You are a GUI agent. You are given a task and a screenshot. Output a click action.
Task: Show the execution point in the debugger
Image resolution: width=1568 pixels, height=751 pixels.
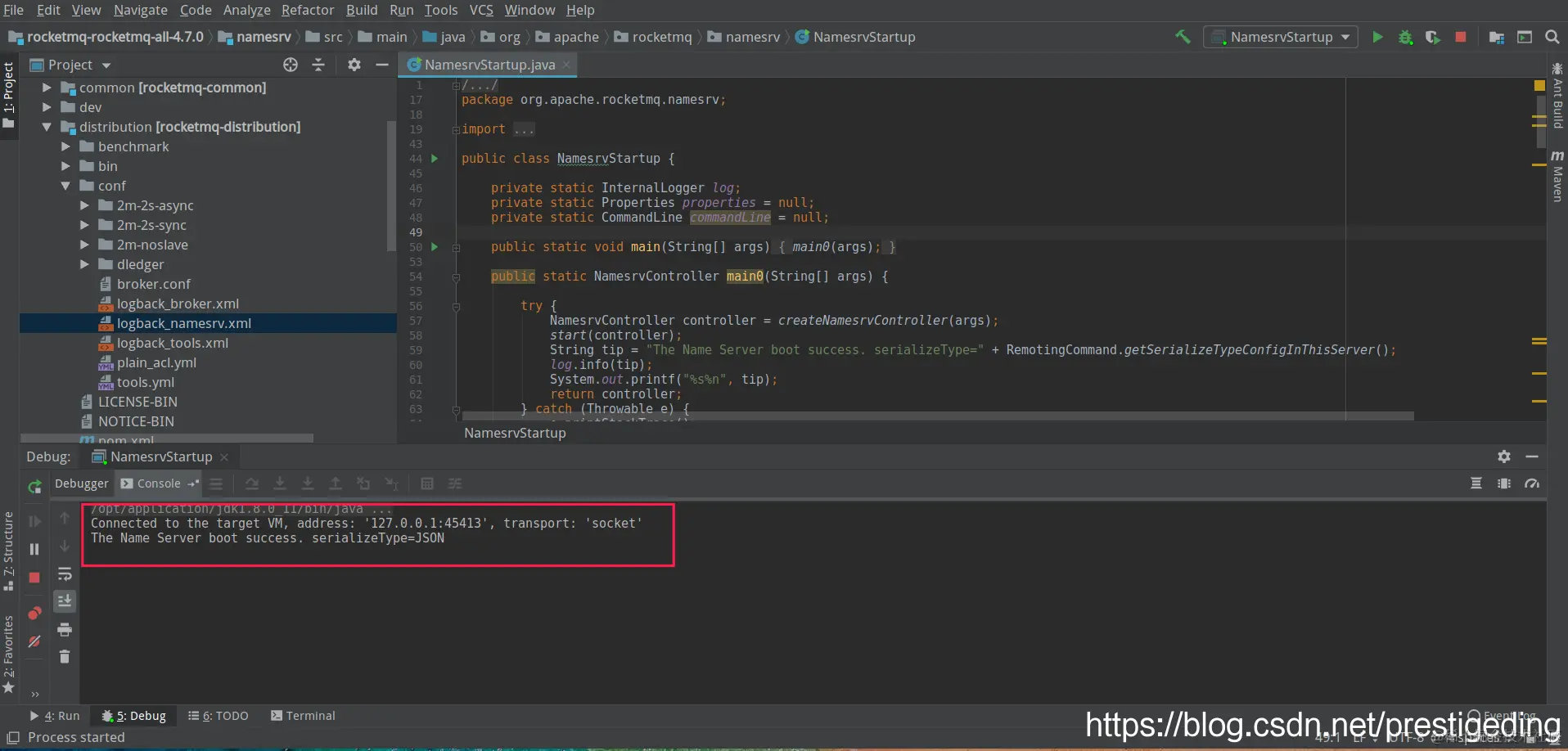click(x=216, y=483)
